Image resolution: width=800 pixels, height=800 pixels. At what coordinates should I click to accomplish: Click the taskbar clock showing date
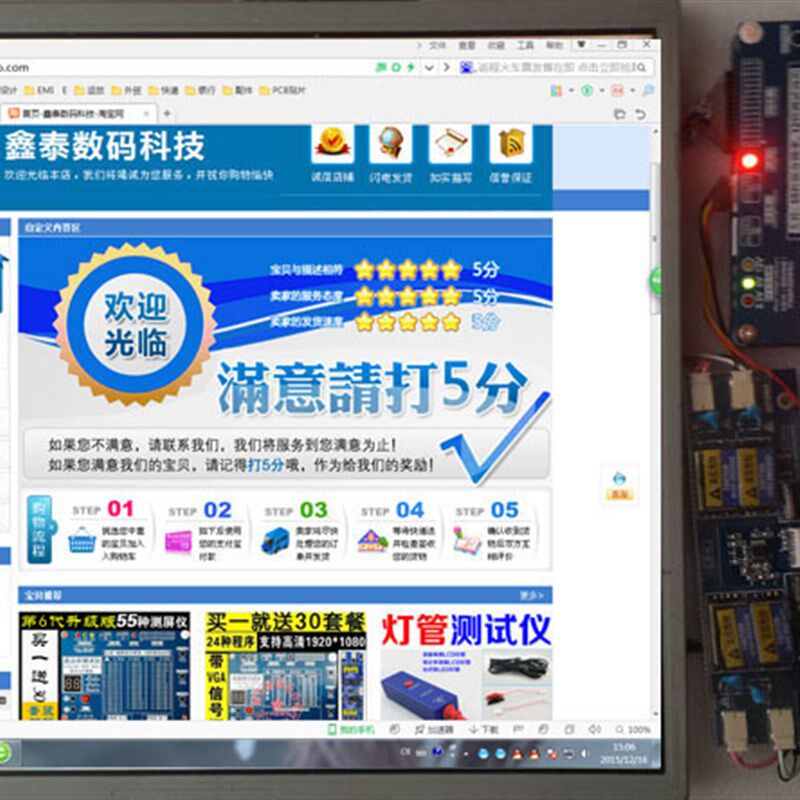[623, 754]
